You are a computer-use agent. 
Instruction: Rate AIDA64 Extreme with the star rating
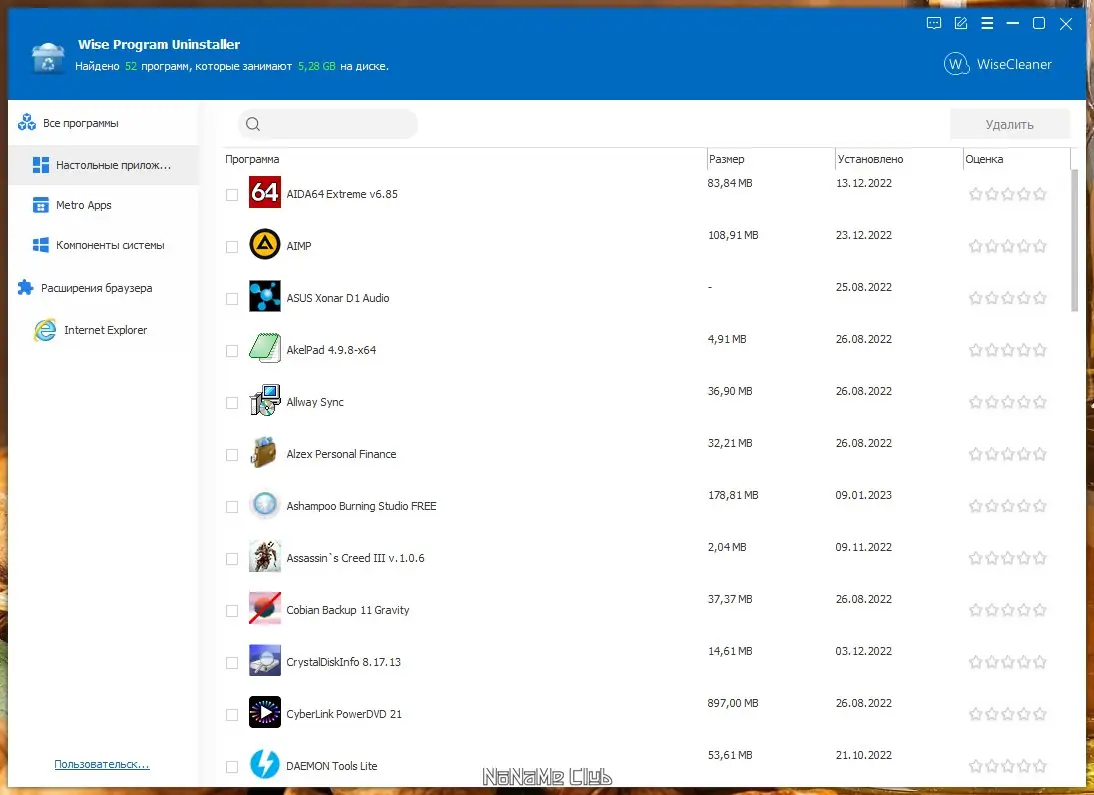tap(1007, 194)
